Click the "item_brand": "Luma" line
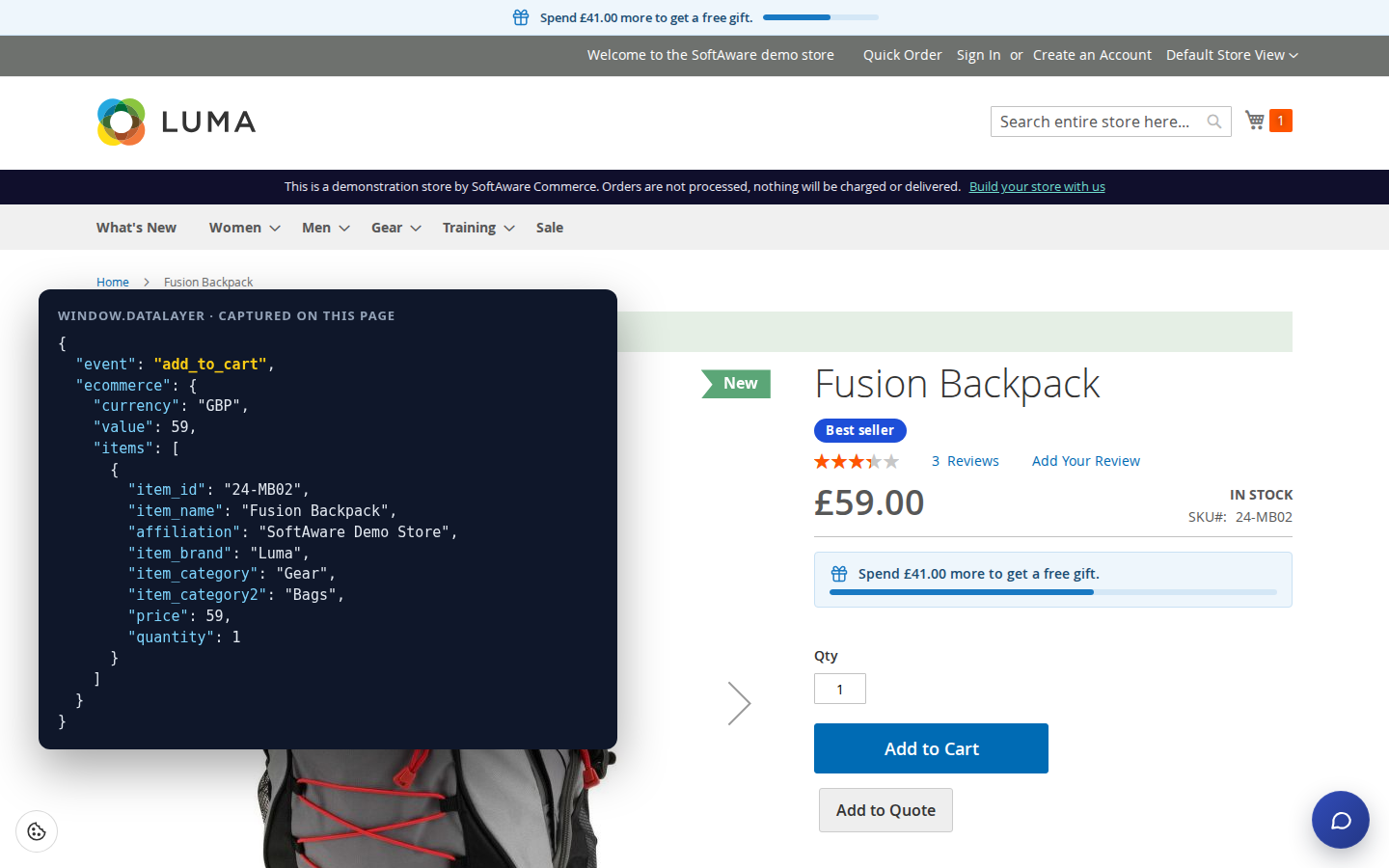Viewport: 1389px width, 868px height. point(219,554)
